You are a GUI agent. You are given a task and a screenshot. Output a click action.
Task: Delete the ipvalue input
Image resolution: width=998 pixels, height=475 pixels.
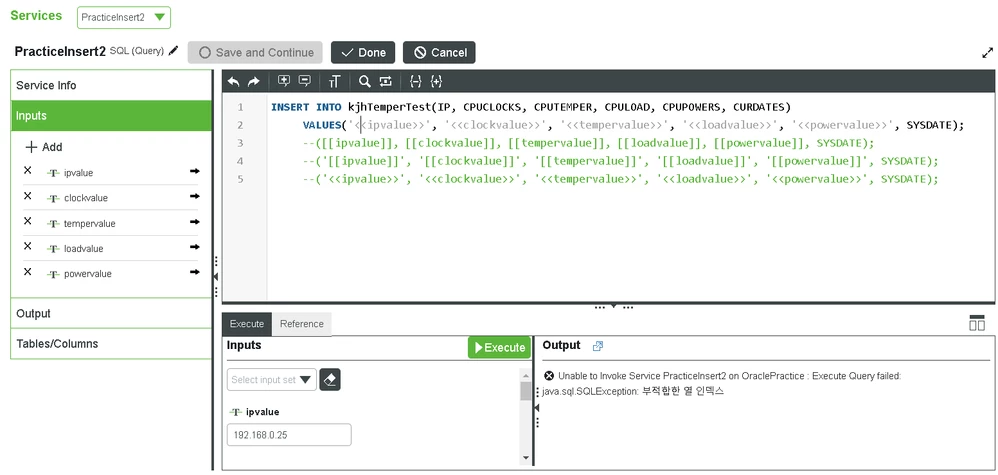[x=27, y=171]
